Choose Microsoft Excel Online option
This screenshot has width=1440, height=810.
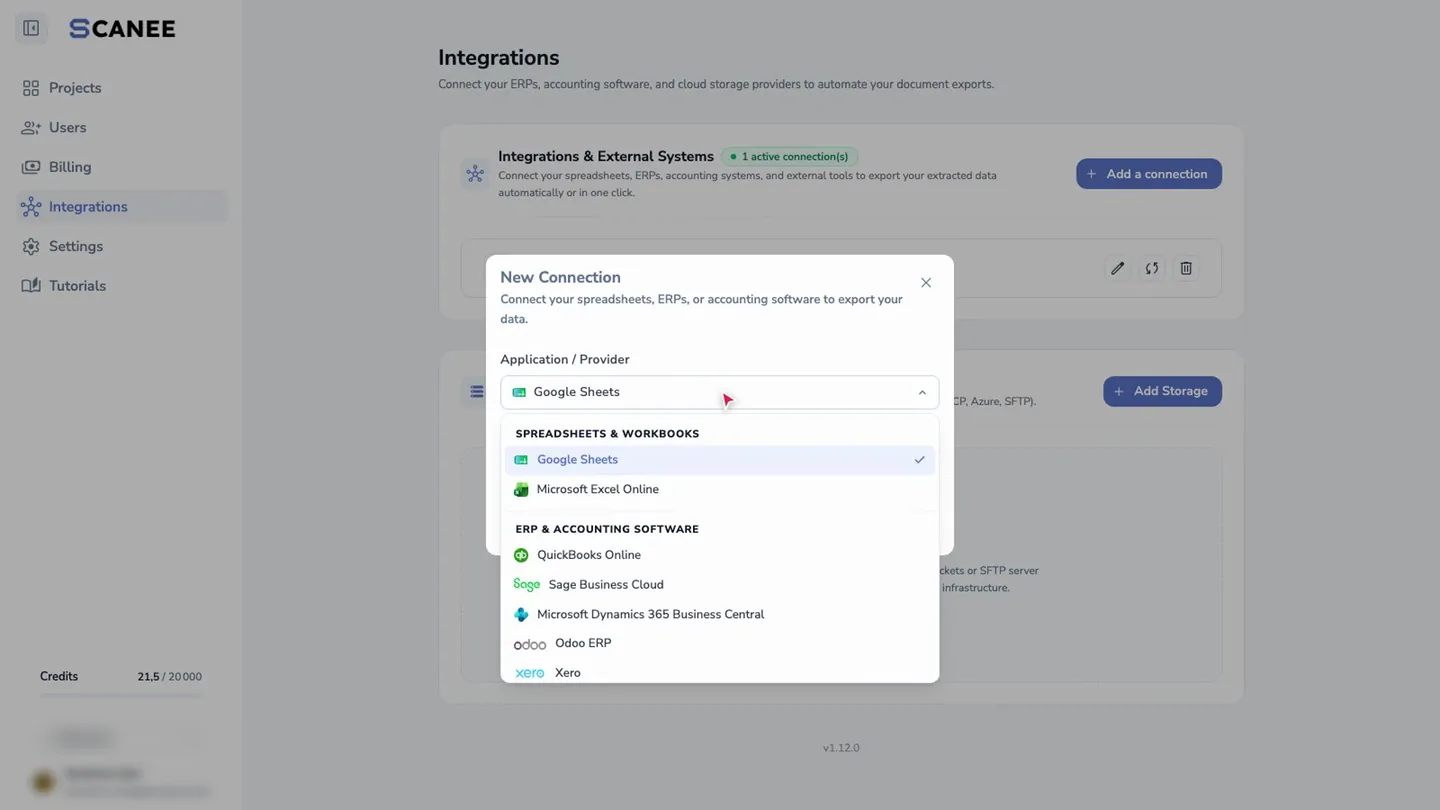(x=720, y=490)
